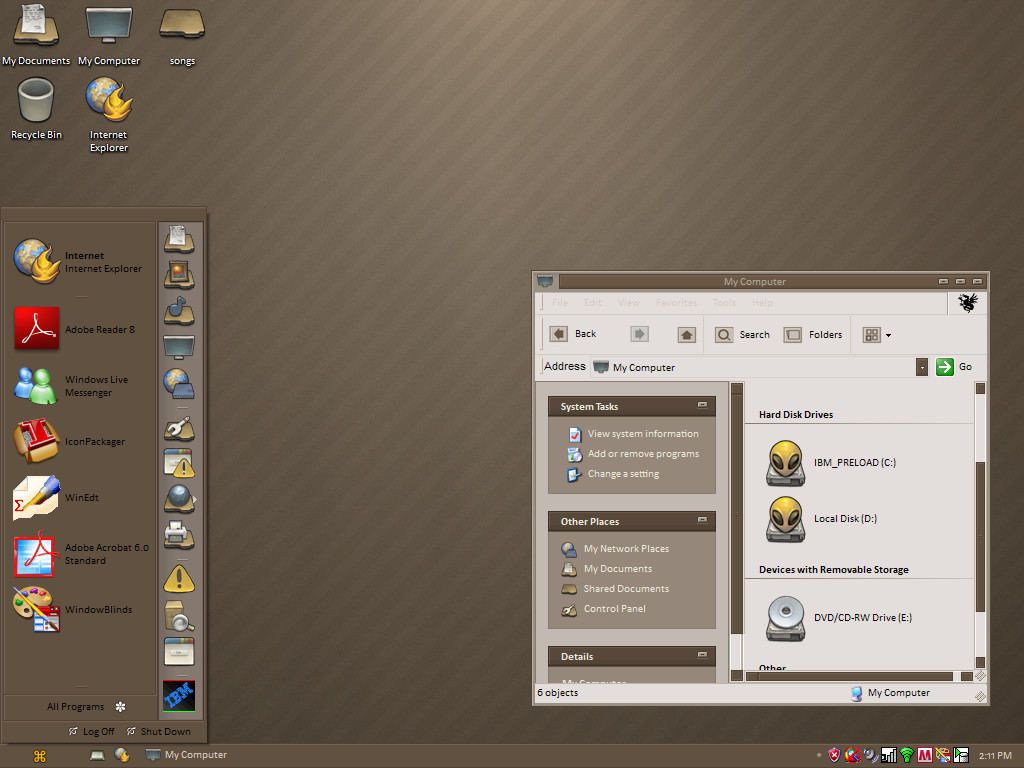Click the start button on the taskbar

pyautogui.click(x=39, y=756)
